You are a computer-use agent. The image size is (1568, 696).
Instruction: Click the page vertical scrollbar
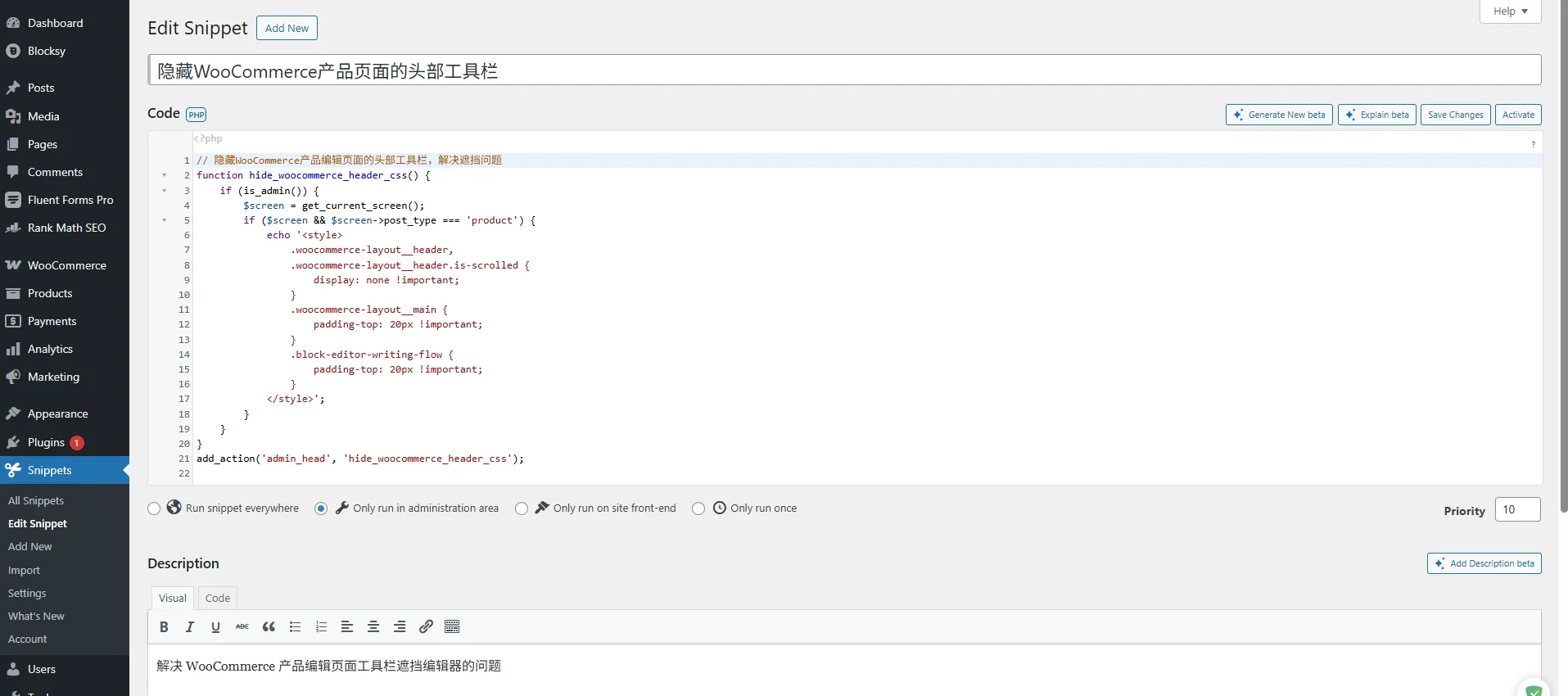point(1563,246)
